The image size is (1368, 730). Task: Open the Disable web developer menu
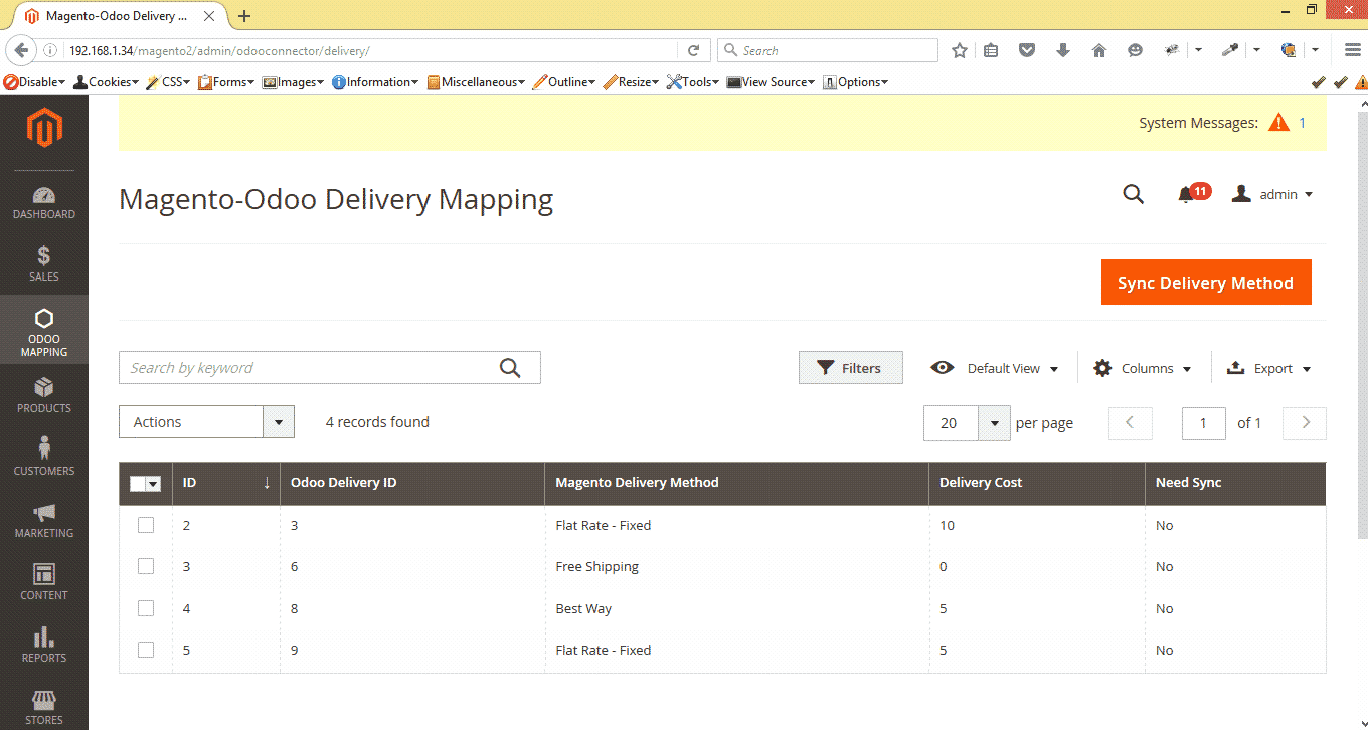click(34, 82)
